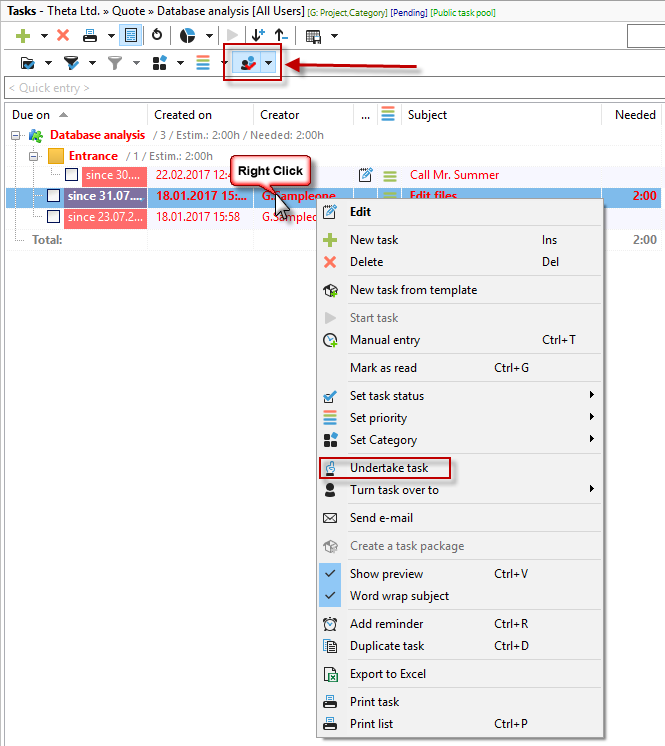The image size is (665, 746).
Task: Check the checkbox of the Edit files task
Action: coord(53,196)
